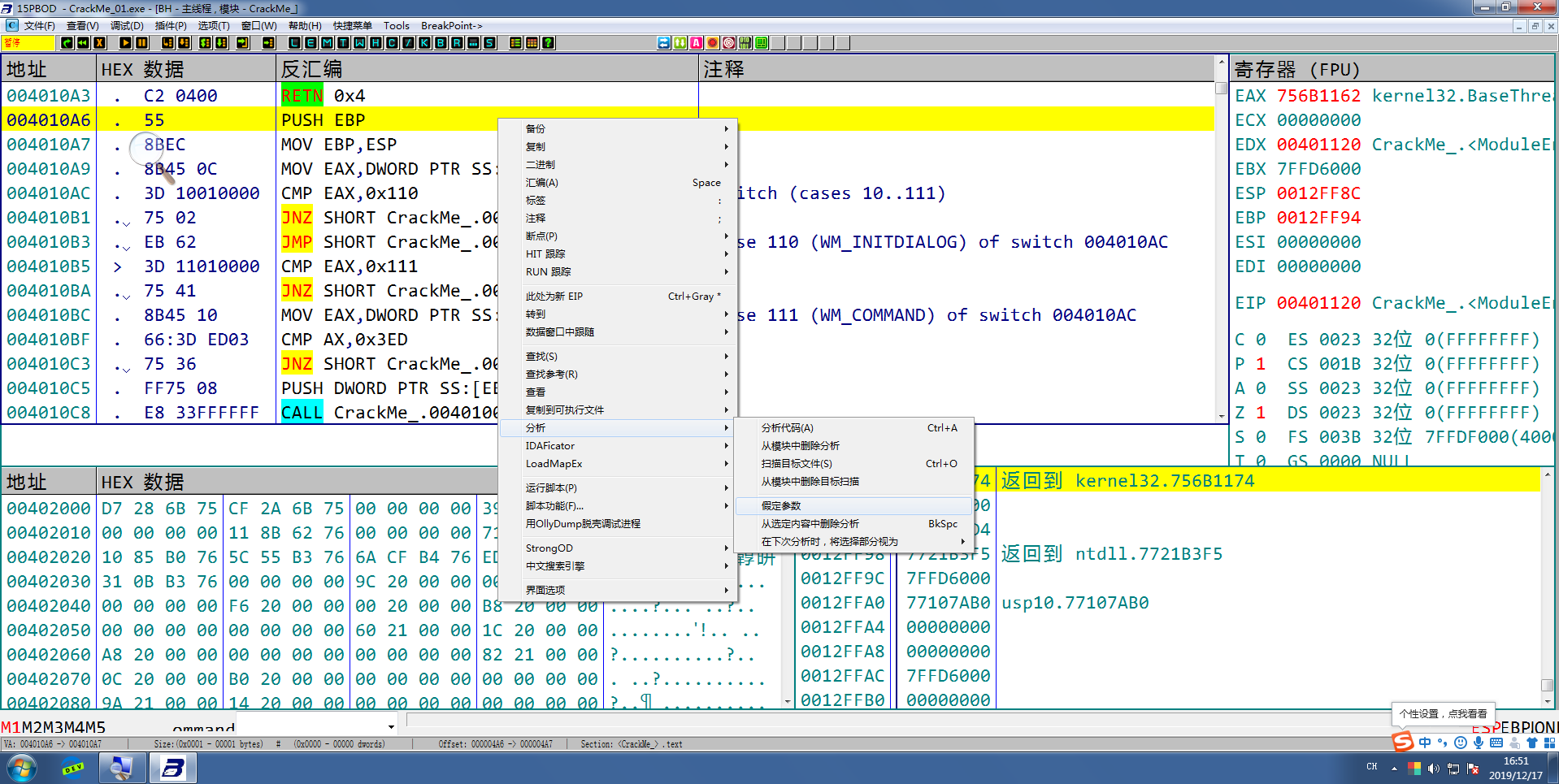
Task: Click the stack pane scrollbar up arrow
Action: point(1547,474)
